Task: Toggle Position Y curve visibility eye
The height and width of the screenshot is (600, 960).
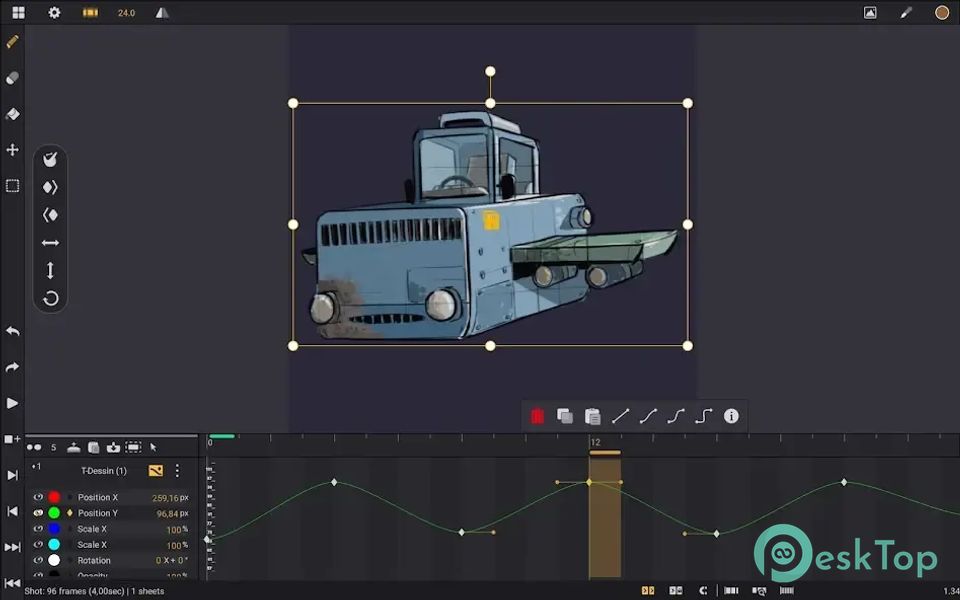Action: [38, 513]
